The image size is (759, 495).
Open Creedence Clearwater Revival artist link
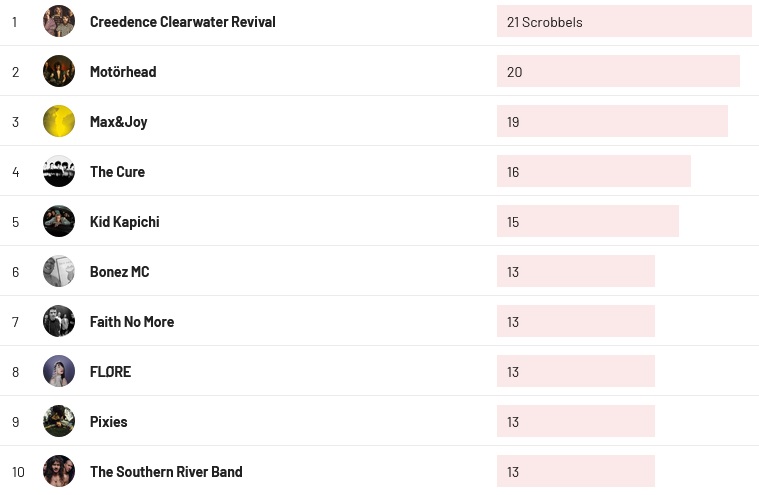pos(182,21)
